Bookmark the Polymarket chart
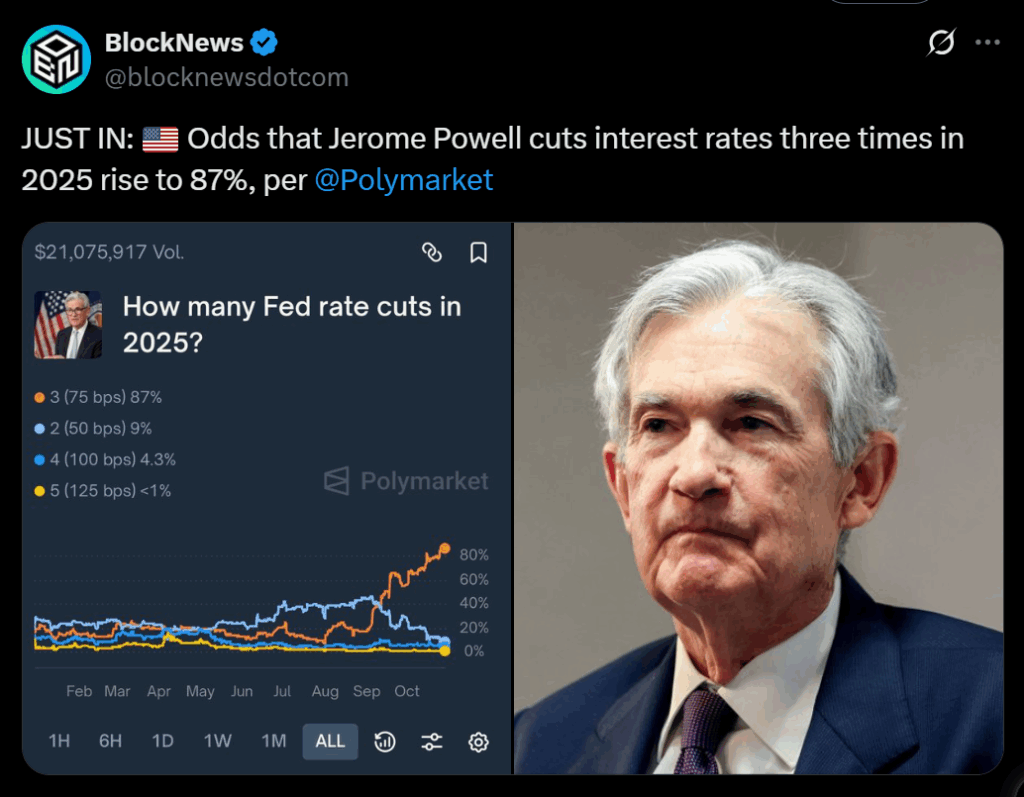The height and width of the screenshot is (797, 1024). pyautogui.click(x=479, y=253)
